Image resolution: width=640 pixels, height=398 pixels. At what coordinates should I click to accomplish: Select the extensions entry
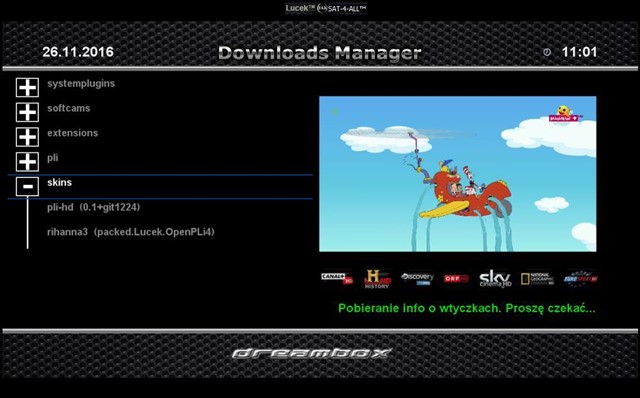pyautogui.click(x=73, y=133)
